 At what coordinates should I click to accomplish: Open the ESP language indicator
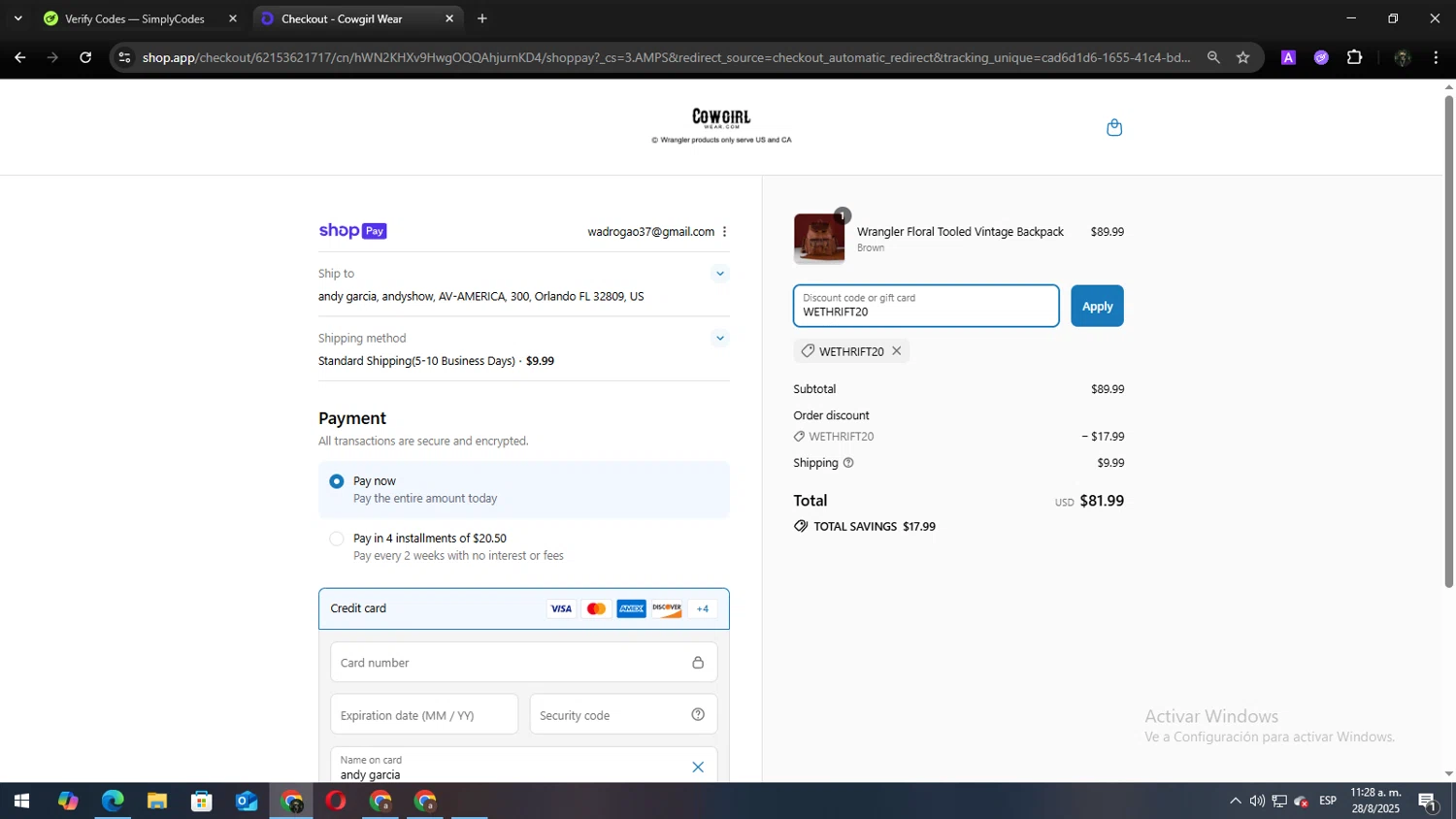[1328, 802]
